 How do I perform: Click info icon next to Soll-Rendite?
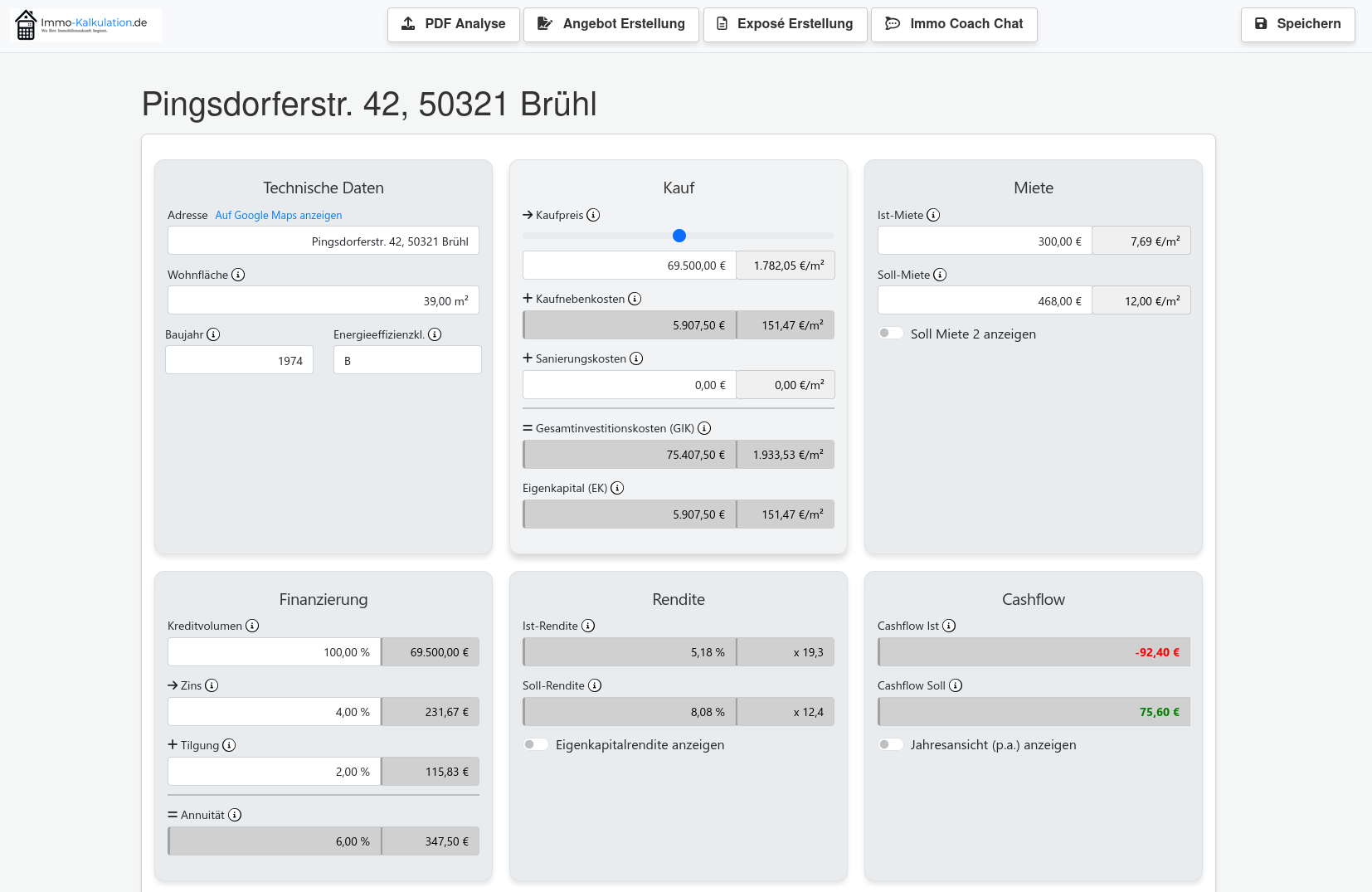pos(595,685)
